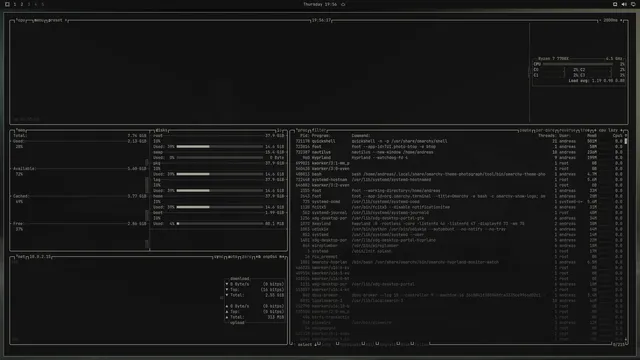Select the nautilus process row
The height and width of the screenshot is (360, 640).
pyautogui.click(x=459, y=152)
